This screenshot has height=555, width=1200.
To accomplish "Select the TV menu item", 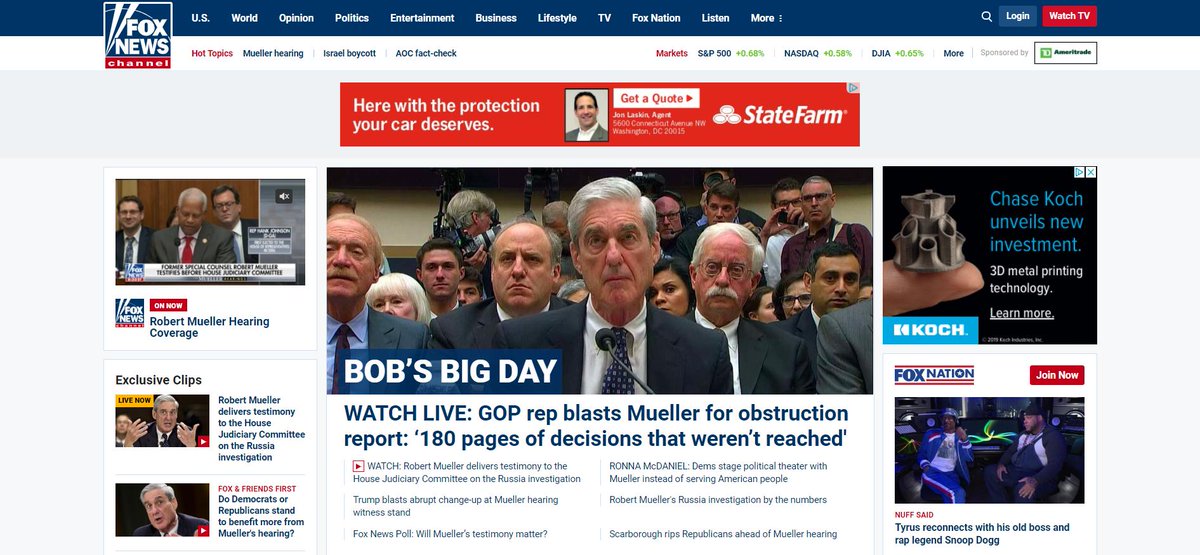I will click(604, 18).
